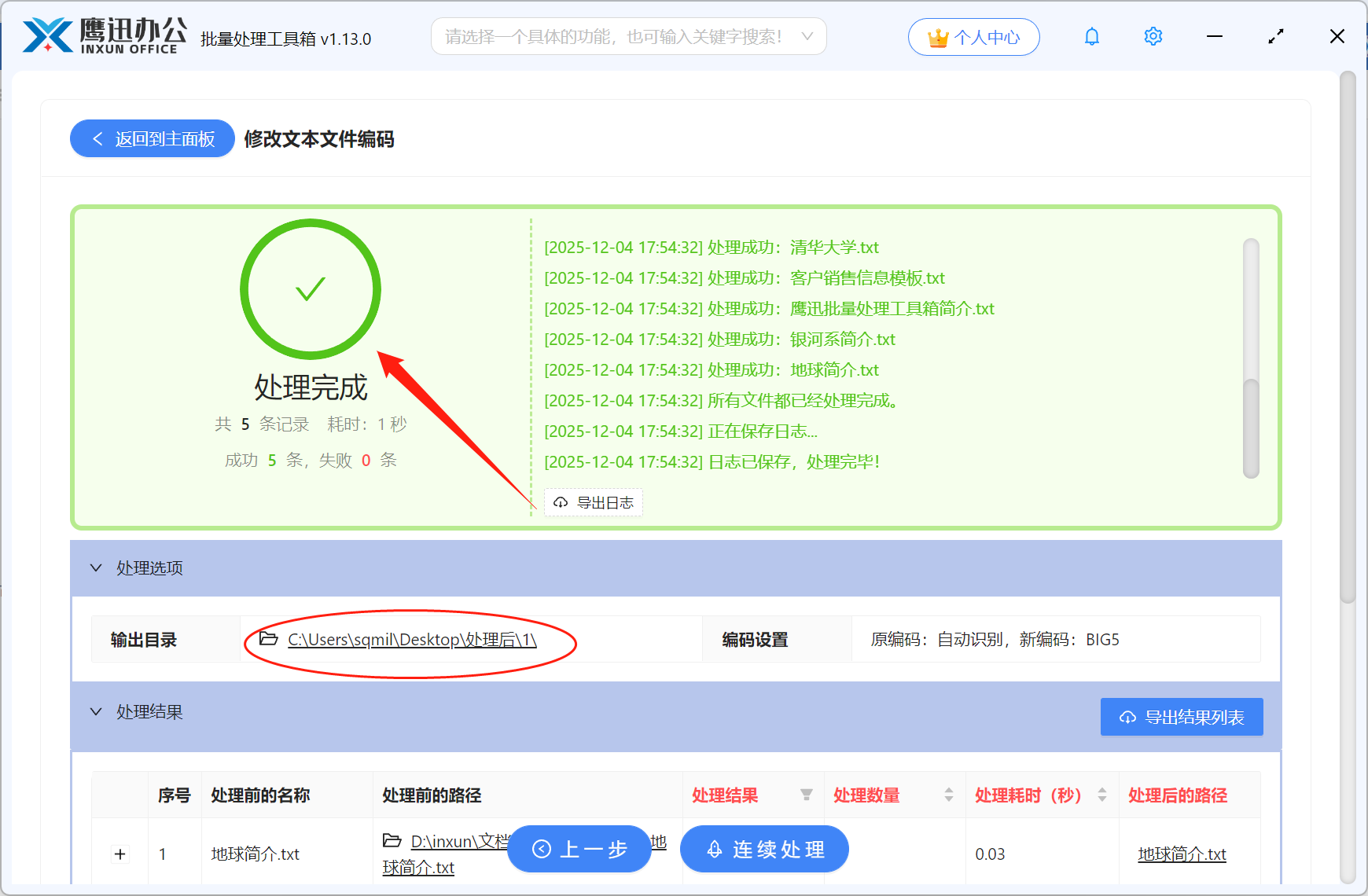Click the fullscreen expand icon in title bar
This screenshot has width=1368, height=896.
coord(1275,36)
